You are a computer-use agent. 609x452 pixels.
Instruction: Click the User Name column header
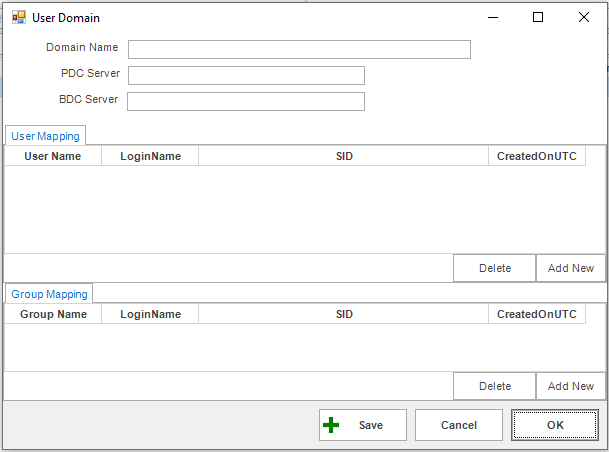(52, 156)
